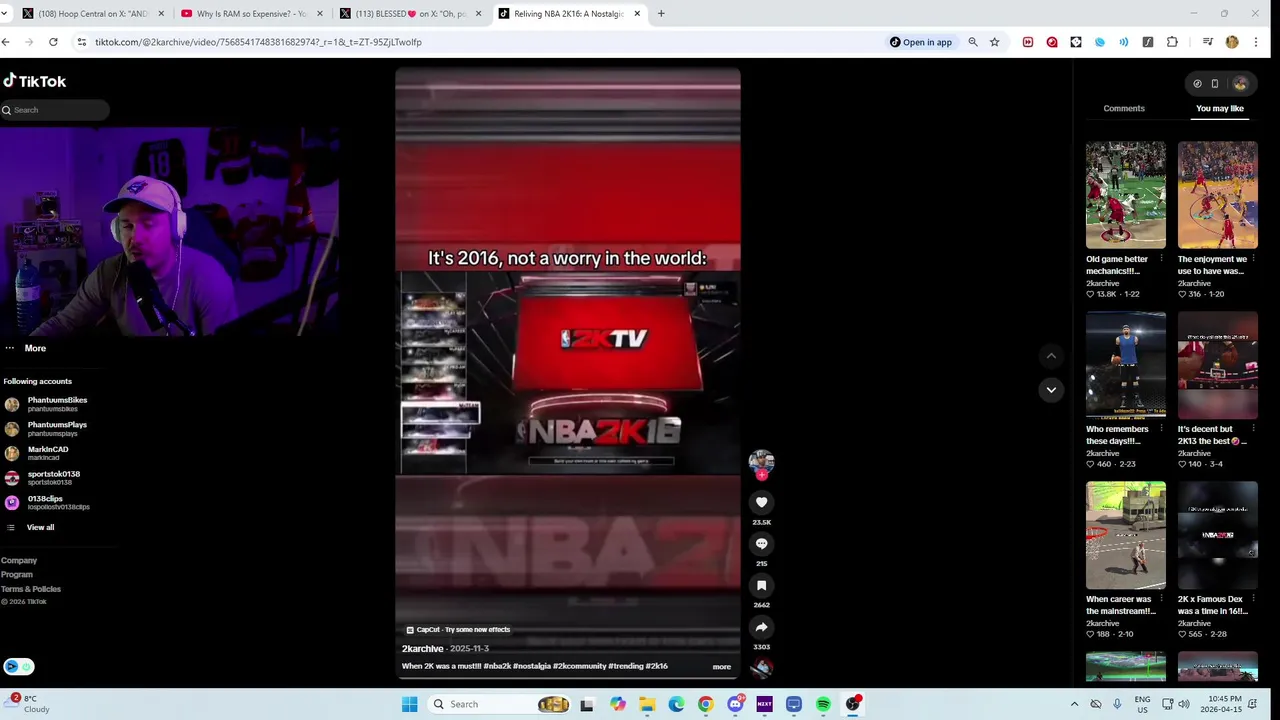Open the 'Who remembers these days!!!' video thumbnail
This screenshot has height=720, width=1280.
coord(1126,365)
